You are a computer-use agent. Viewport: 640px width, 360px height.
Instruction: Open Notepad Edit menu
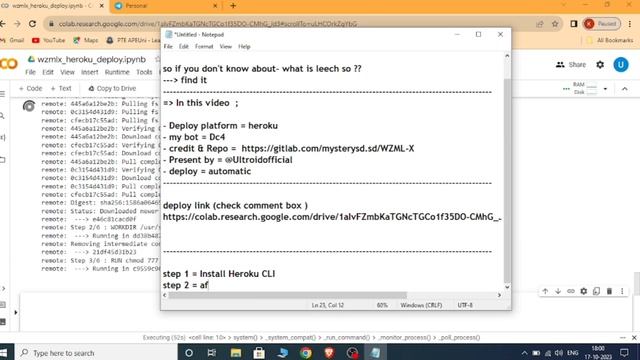click(x=184, y=47)
